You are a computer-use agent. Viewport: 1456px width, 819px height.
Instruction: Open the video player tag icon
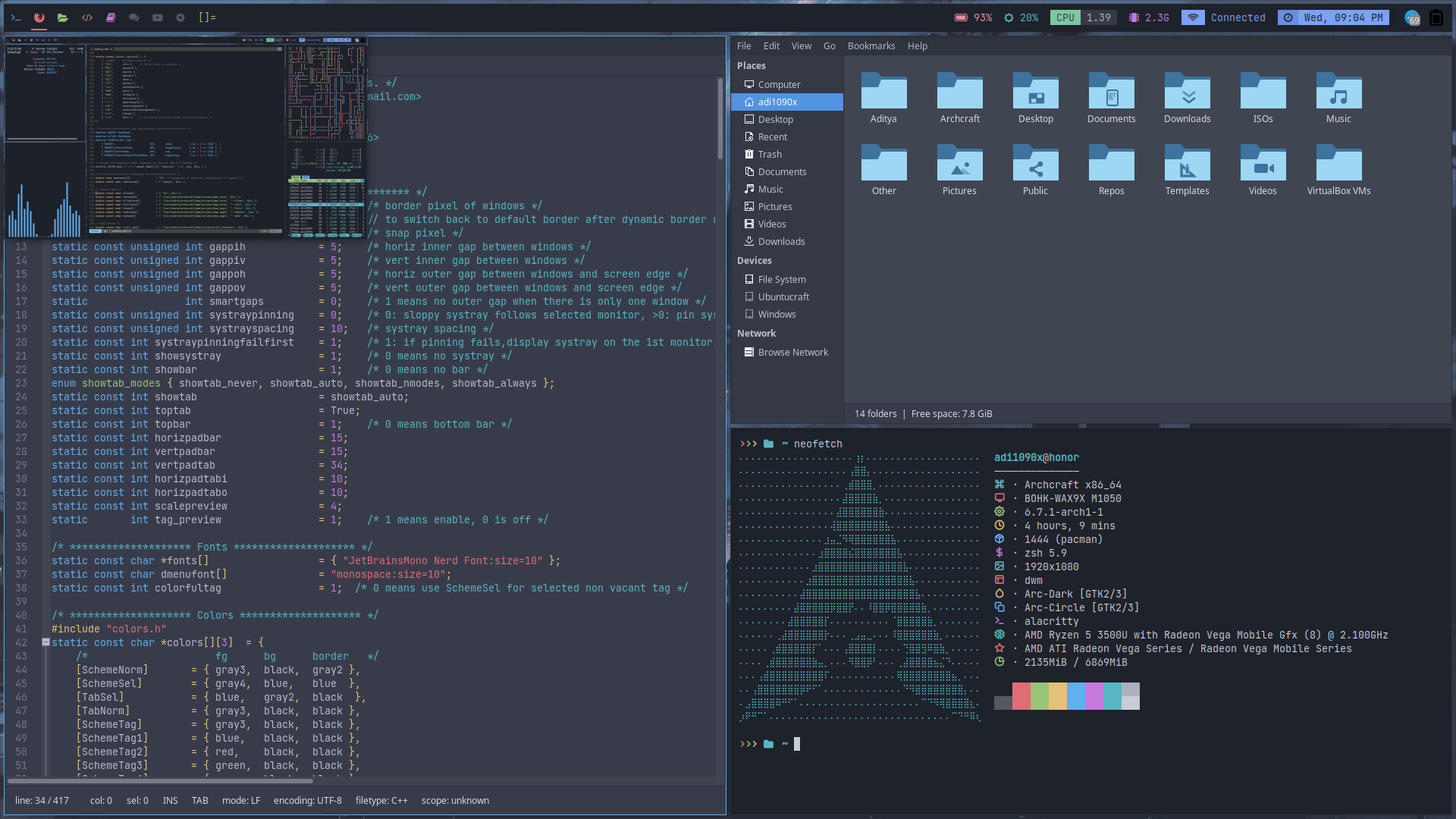point(158,17)
